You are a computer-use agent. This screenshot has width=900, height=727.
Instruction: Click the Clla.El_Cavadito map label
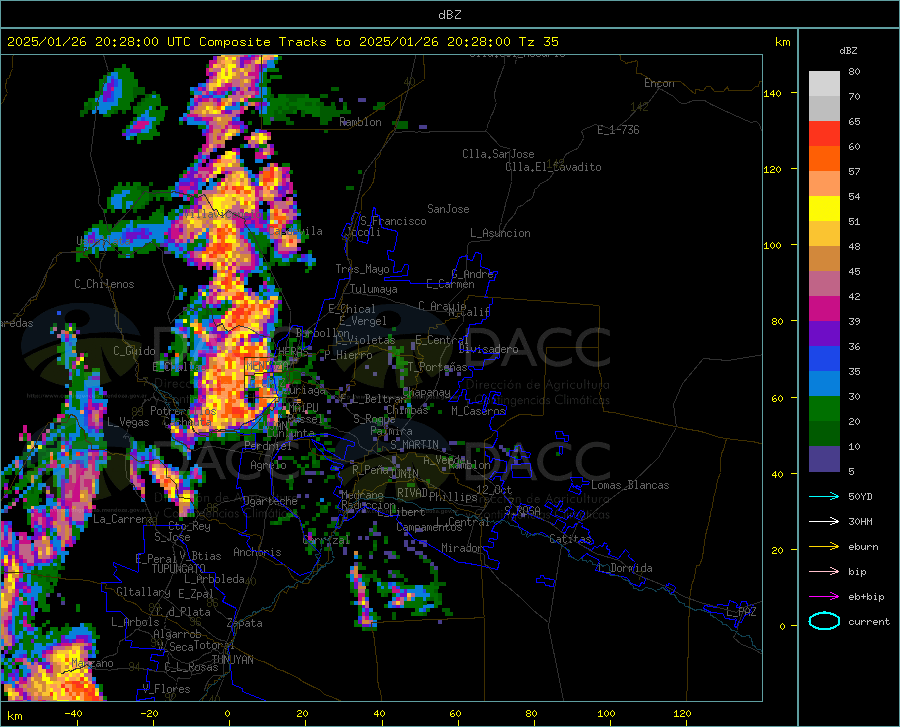pos(553,167)
